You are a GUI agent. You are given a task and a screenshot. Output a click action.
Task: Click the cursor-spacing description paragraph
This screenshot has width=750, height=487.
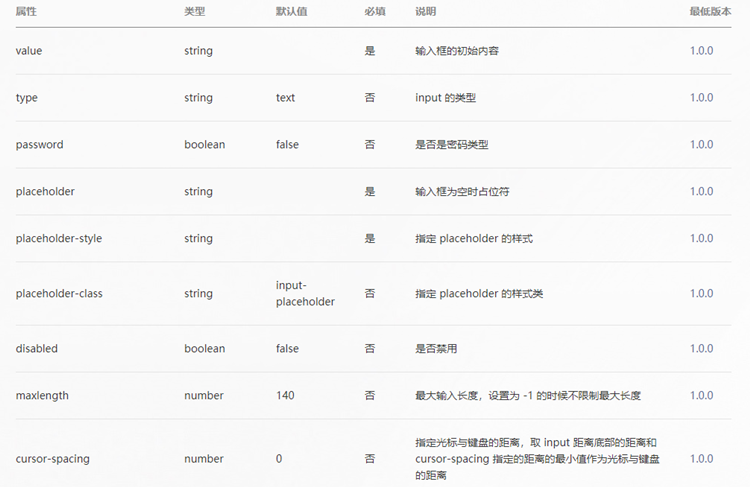pyautogui.click(x=537, y=459)
